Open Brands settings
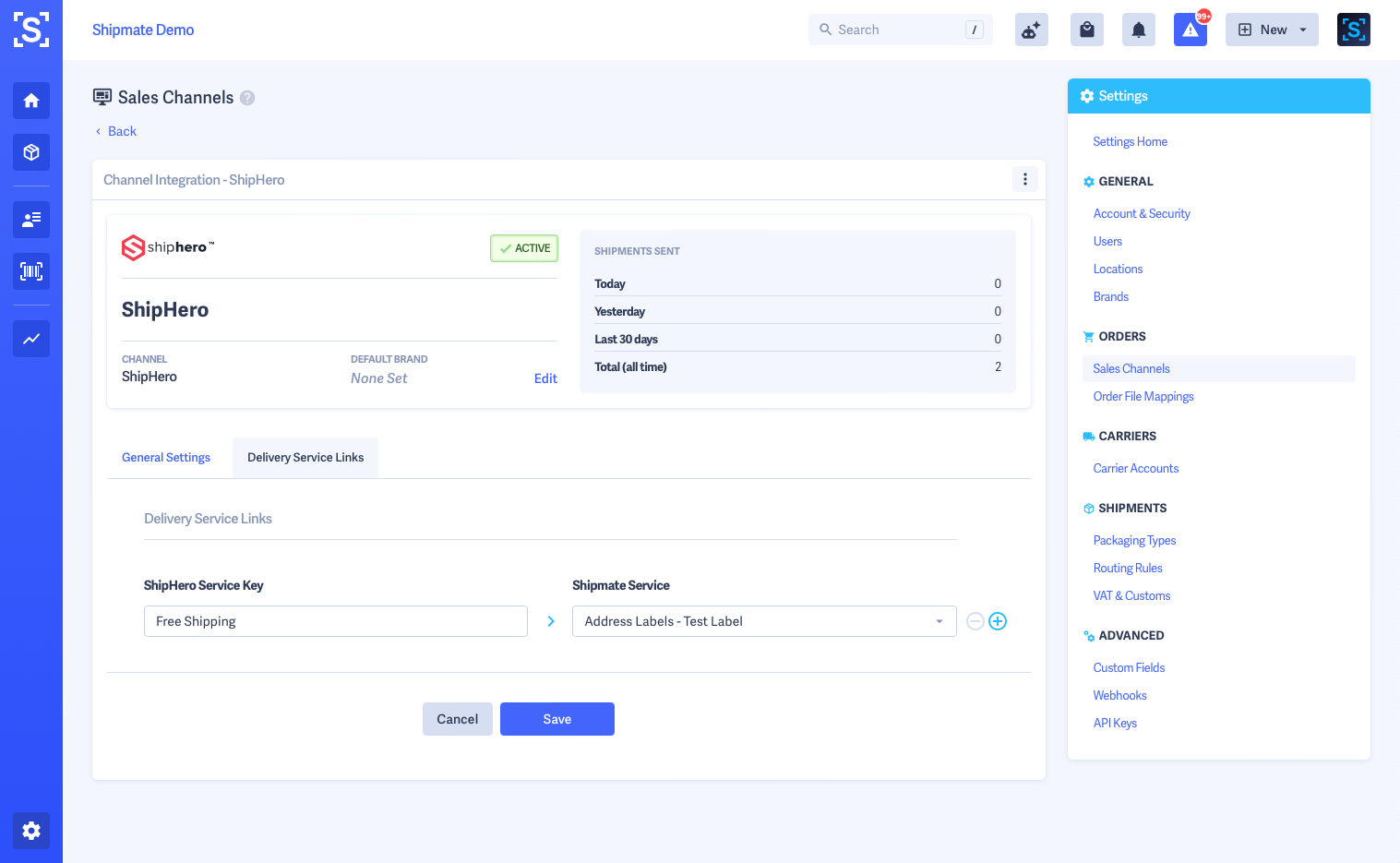 1111,296
